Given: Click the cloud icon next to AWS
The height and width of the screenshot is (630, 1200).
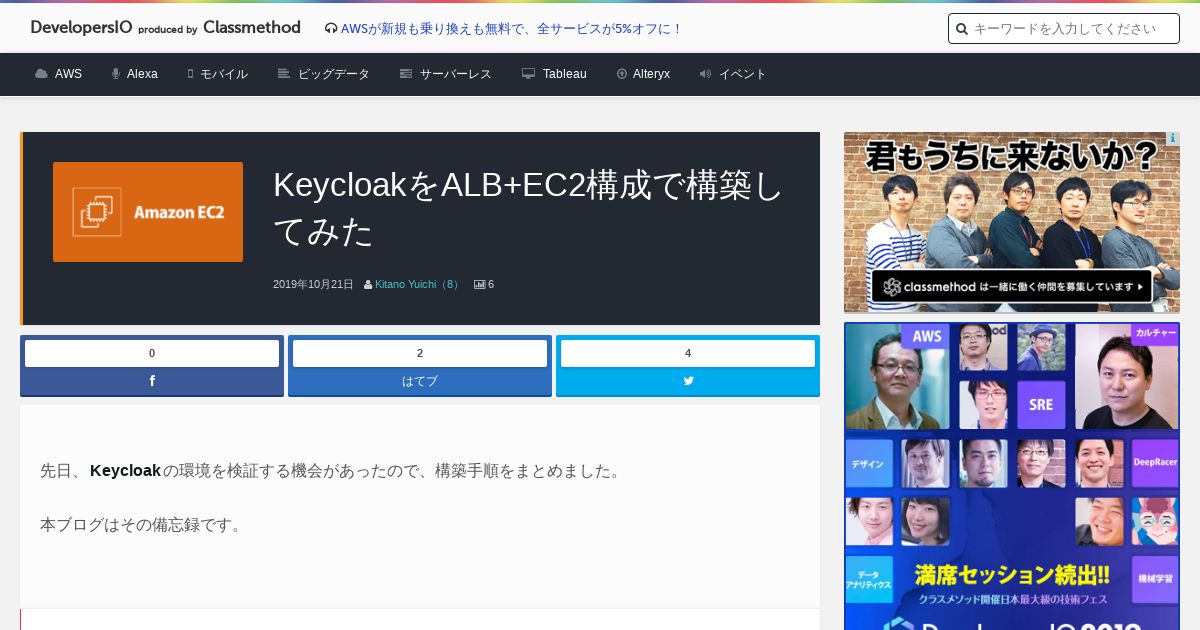Looking at the screenshot, I should pyautogui.click(x=41, y=74).
